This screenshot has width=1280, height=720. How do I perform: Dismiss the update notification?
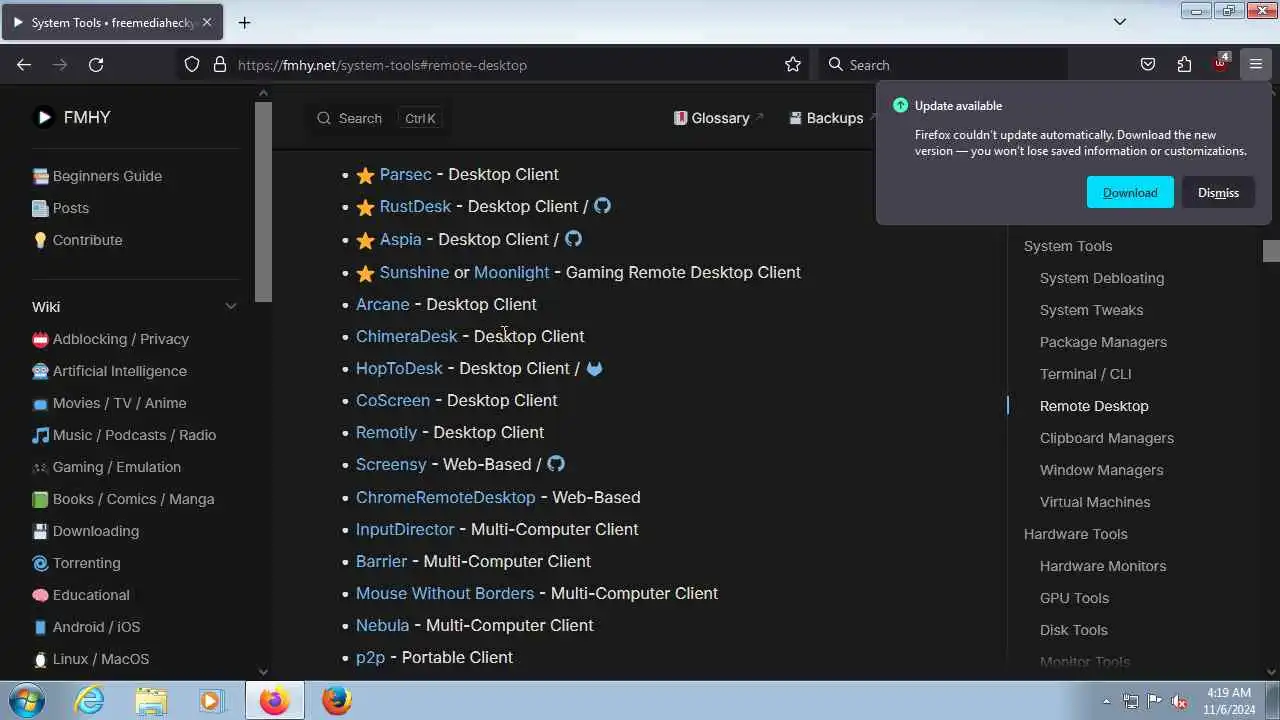click(1218, 193)
